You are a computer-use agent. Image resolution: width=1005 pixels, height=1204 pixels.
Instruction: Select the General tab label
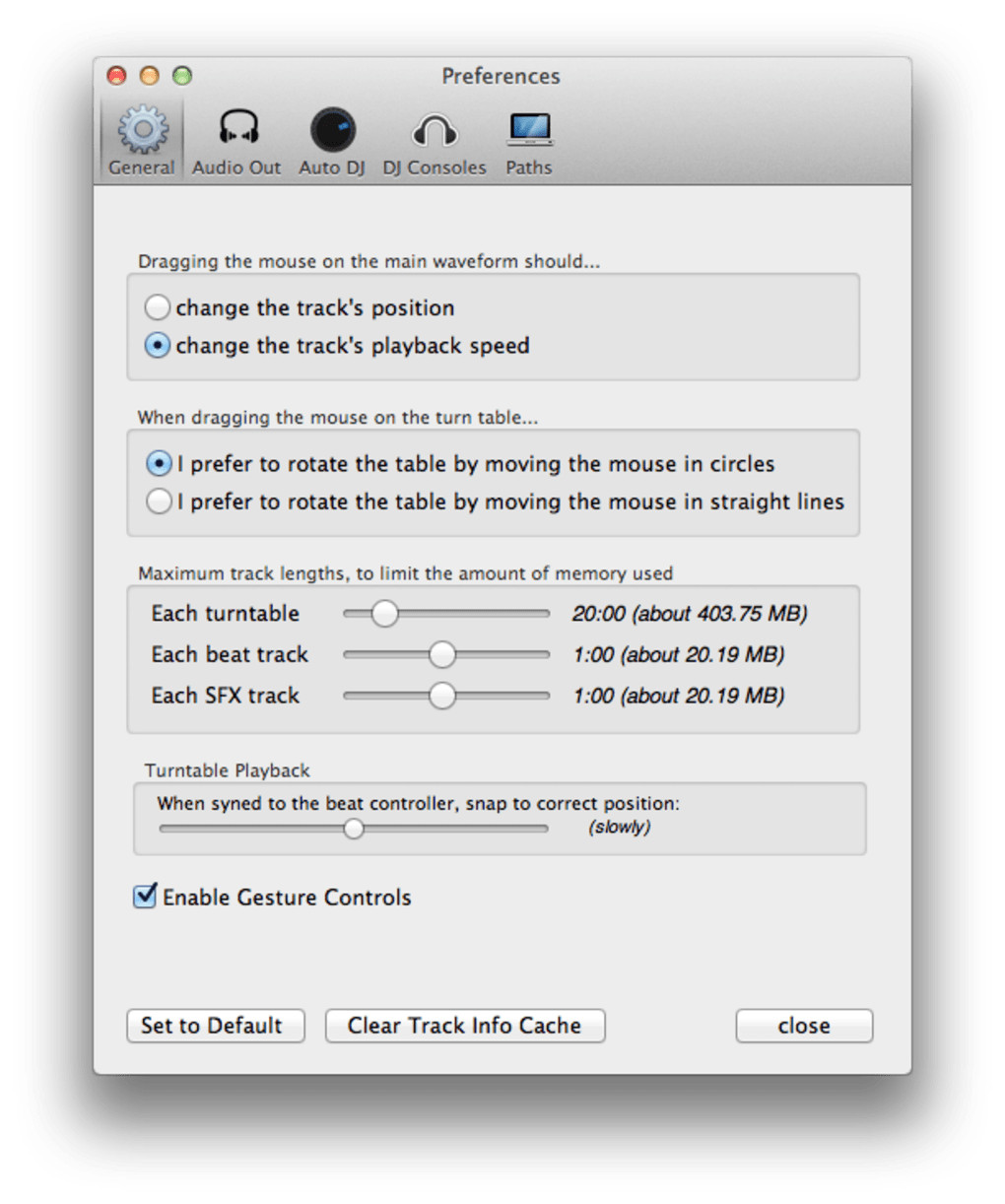(x=142, y=167)
